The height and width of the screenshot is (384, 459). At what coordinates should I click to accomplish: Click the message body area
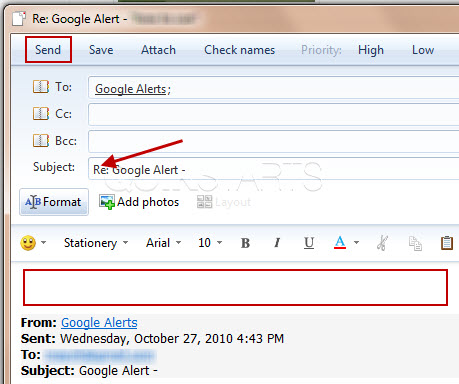pyautogui.click(x=235, y=287)
